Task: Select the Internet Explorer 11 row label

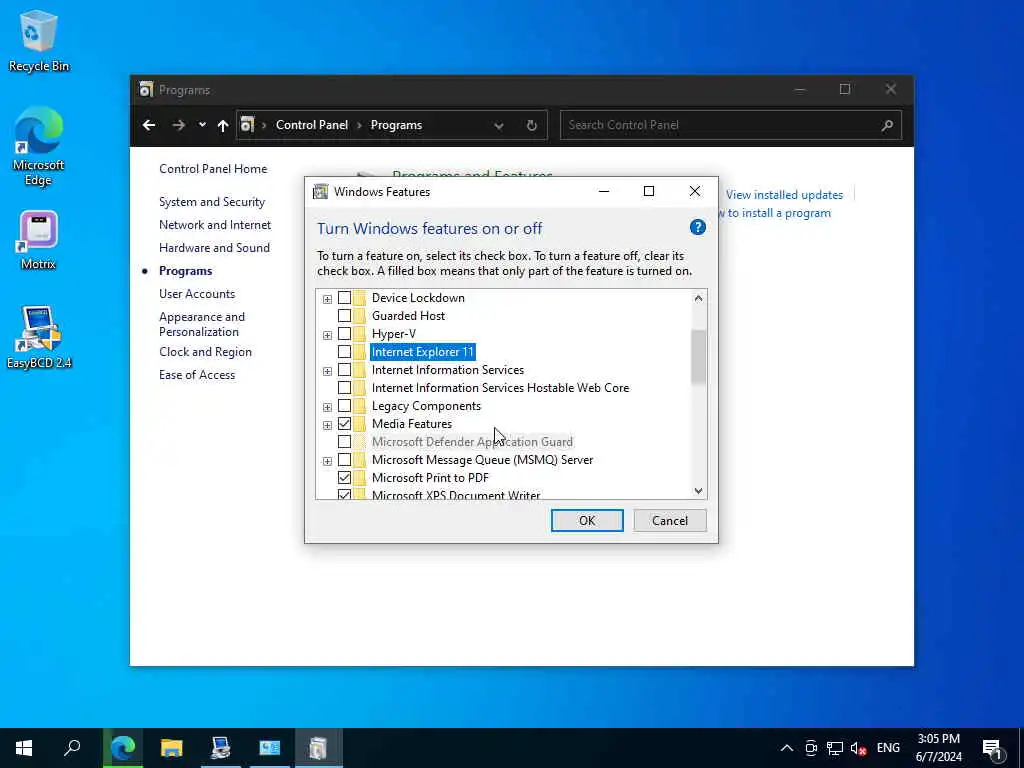Action: point(423,352)
